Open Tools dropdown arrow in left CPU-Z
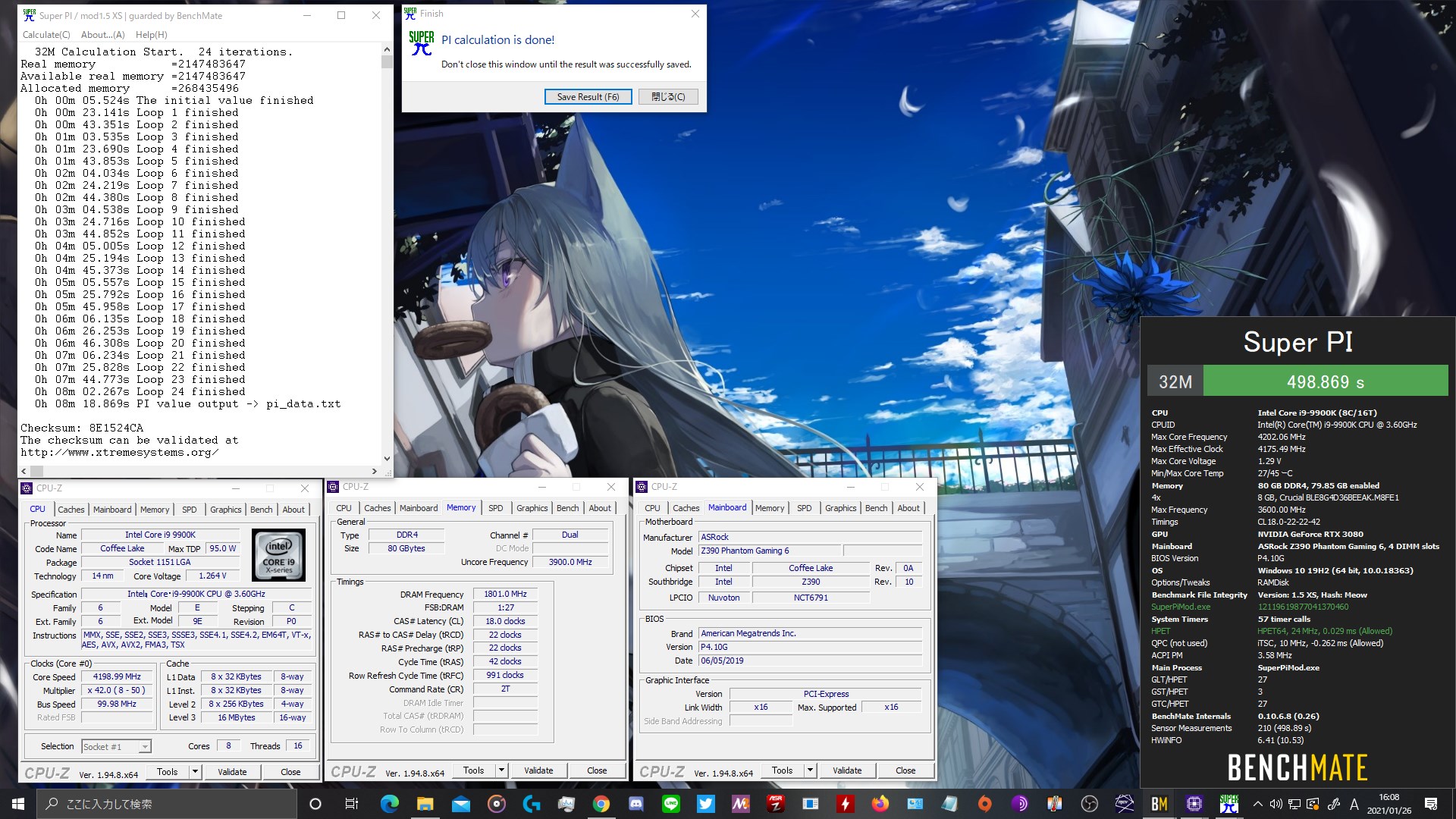This screenshot has width=1456, height=819. (195, 772)
